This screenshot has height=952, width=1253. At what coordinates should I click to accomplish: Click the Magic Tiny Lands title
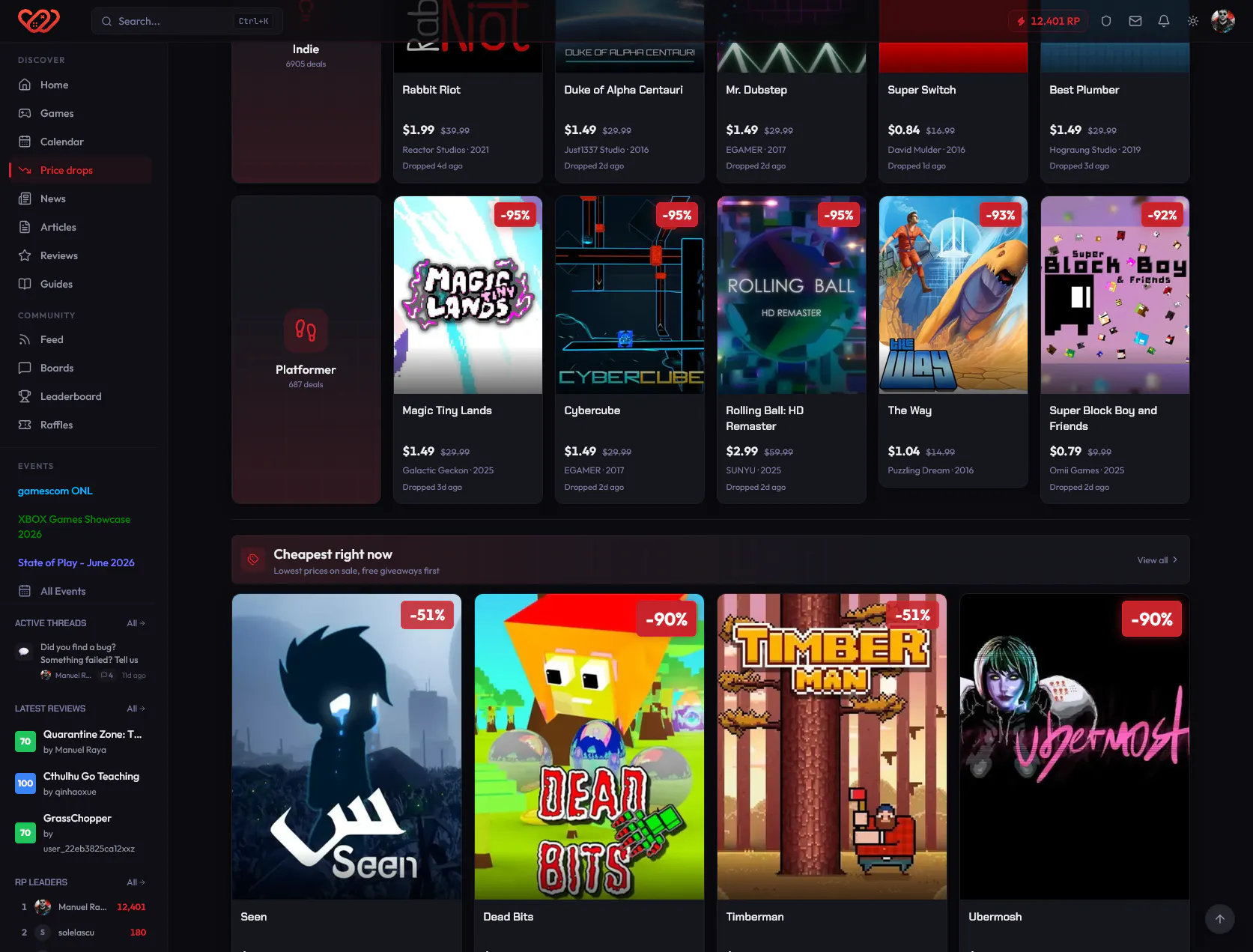(447, 410)
